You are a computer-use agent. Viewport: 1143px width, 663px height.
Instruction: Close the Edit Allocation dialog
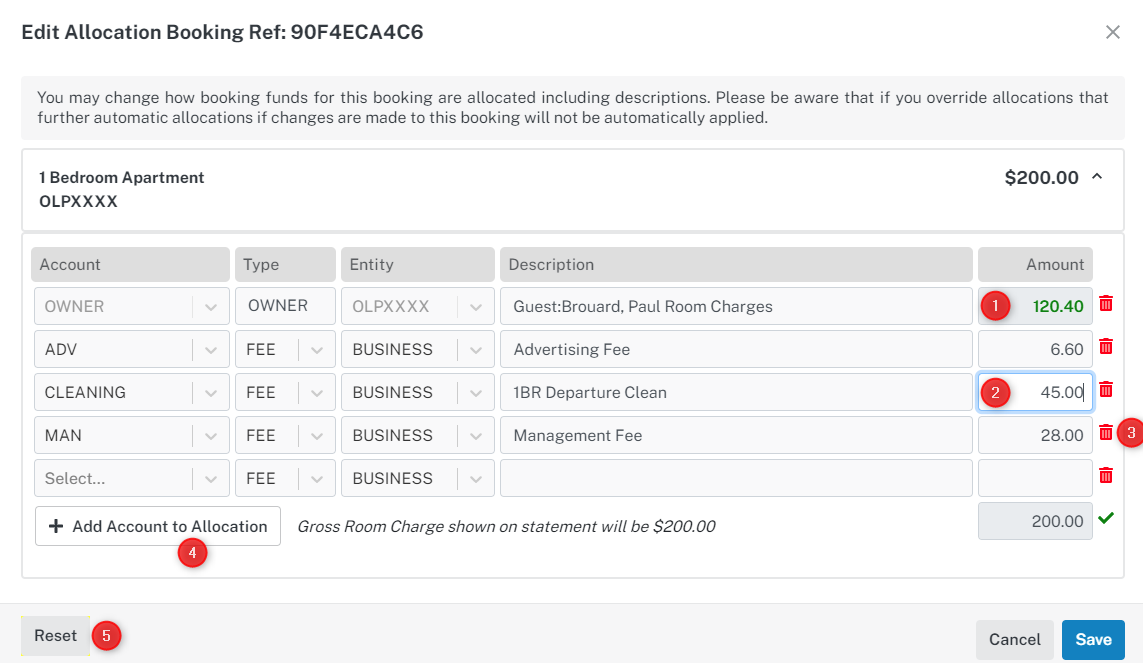[1113, 32]
